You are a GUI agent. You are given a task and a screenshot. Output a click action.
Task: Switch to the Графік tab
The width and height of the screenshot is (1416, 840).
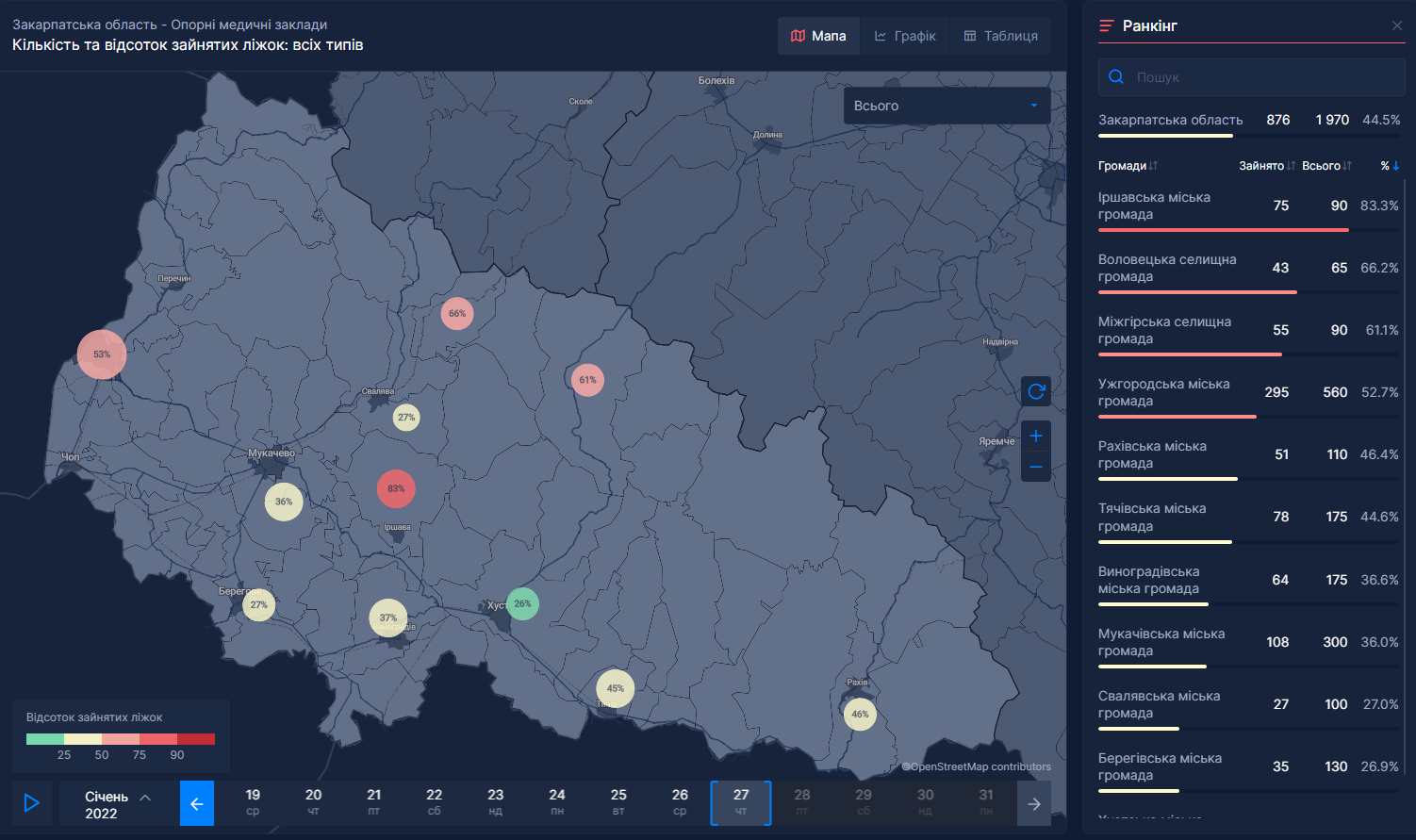click(x=905, y=36)
